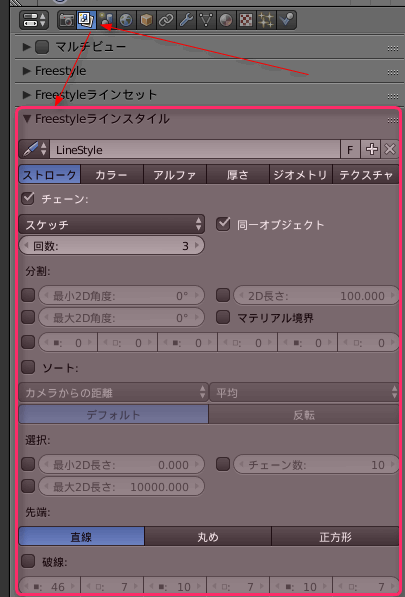Open the Render Layers properties tab
Viewport: 405px width, 597px height.
86,20
